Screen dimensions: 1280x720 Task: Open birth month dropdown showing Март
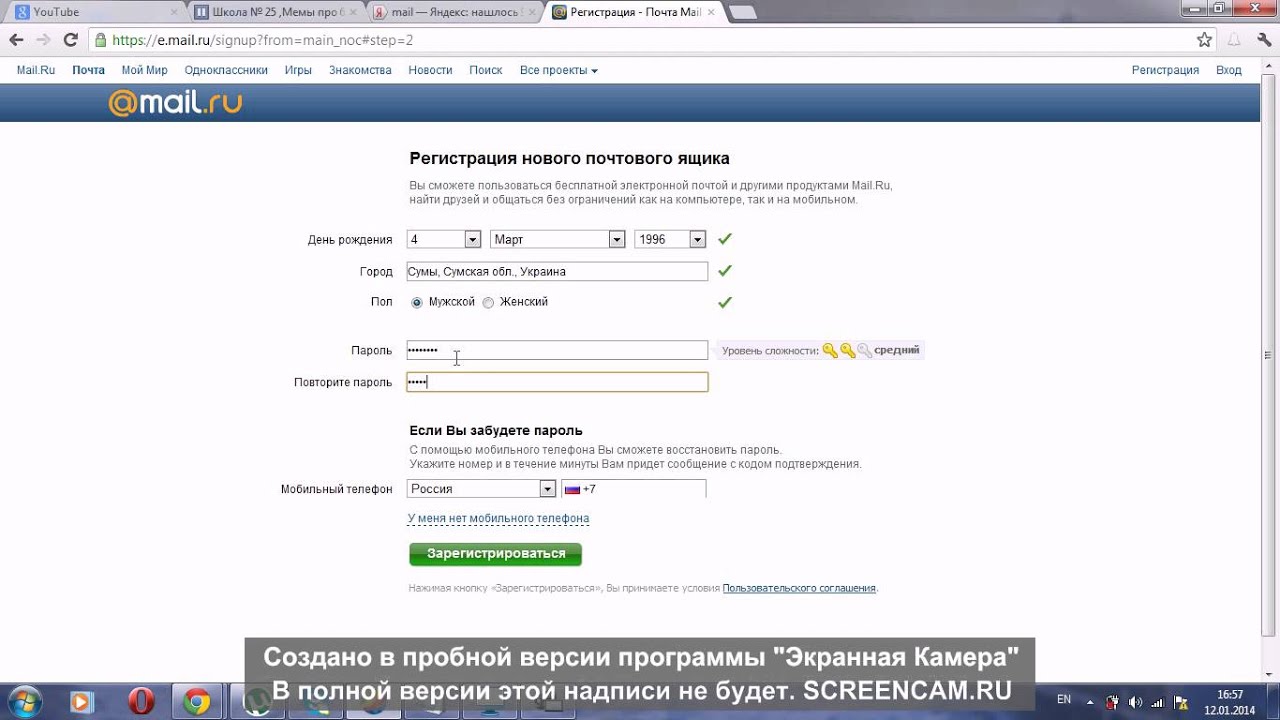click(558, 240)
